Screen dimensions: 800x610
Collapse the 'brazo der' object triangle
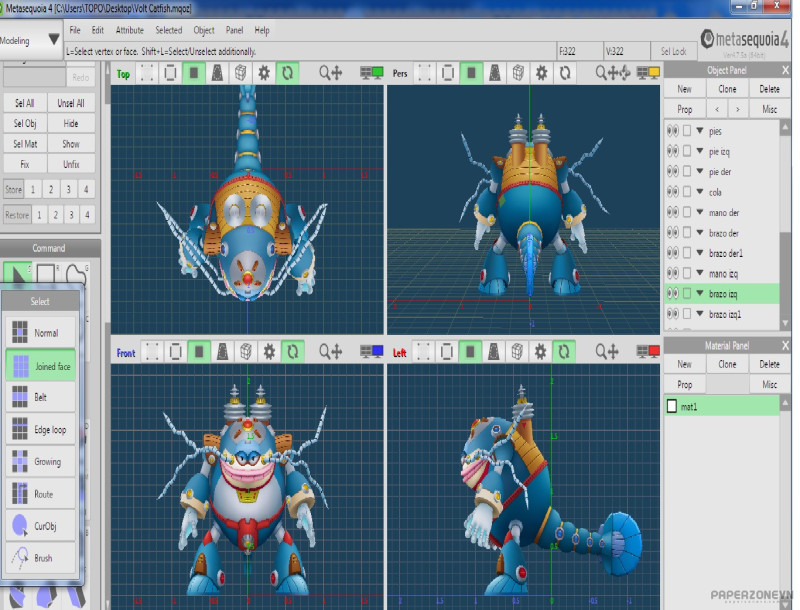tap(700, 233)
